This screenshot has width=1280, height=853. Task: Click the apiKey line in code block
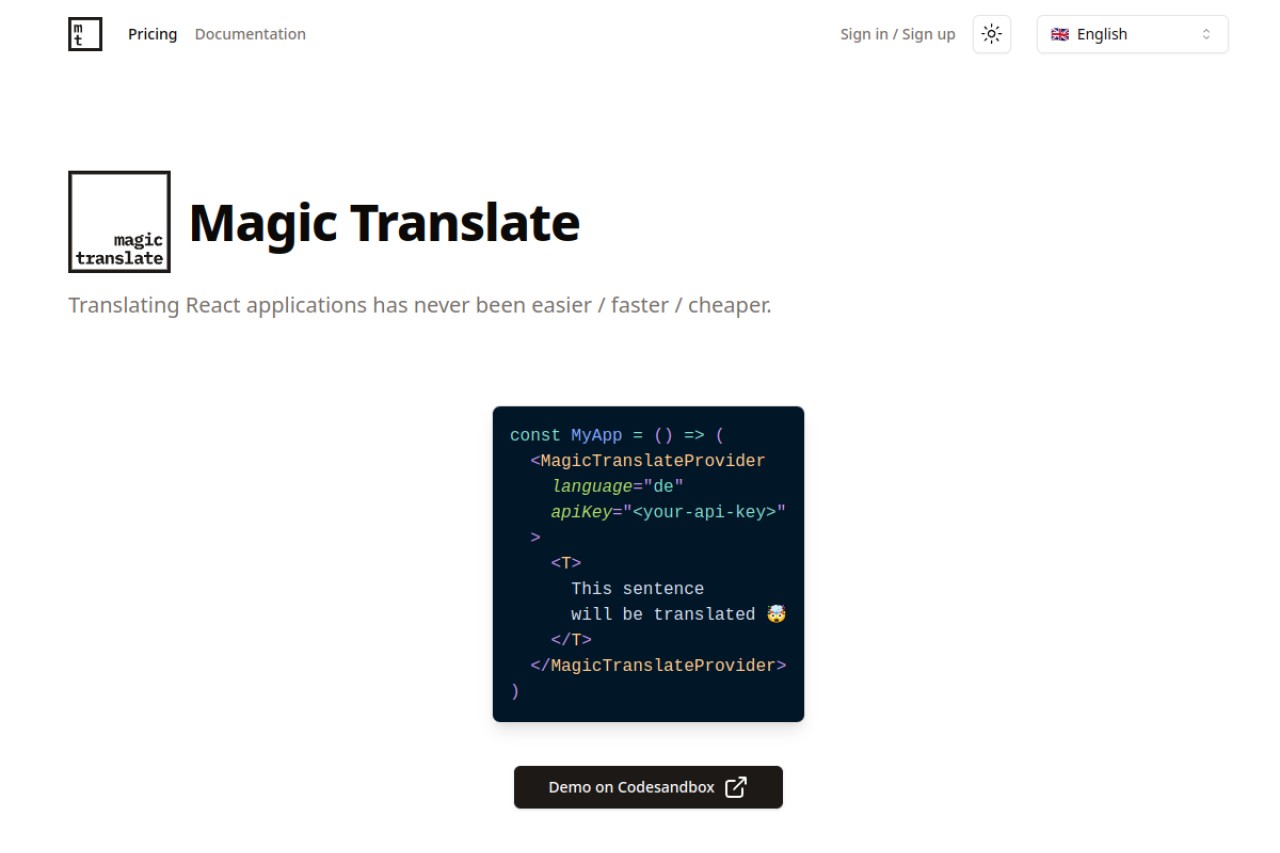(x=668, y=512)
